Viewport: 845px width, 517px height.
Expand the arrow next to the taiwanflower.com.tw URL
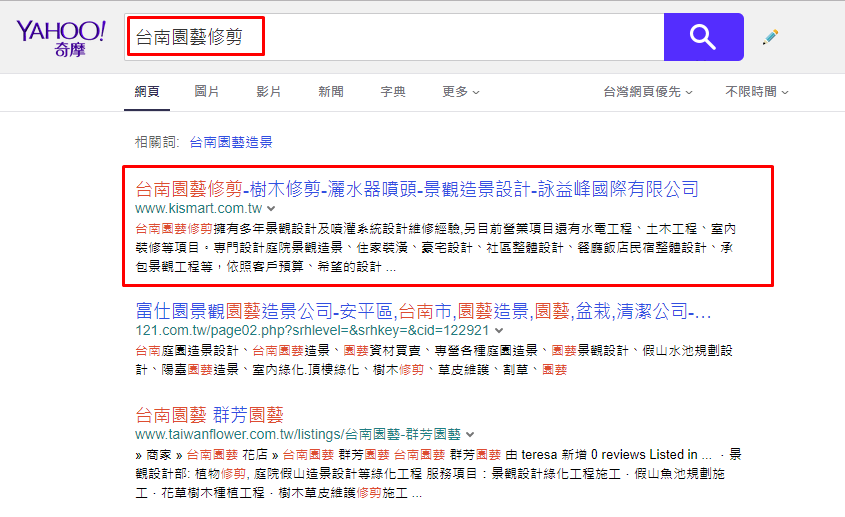[470, 435]
